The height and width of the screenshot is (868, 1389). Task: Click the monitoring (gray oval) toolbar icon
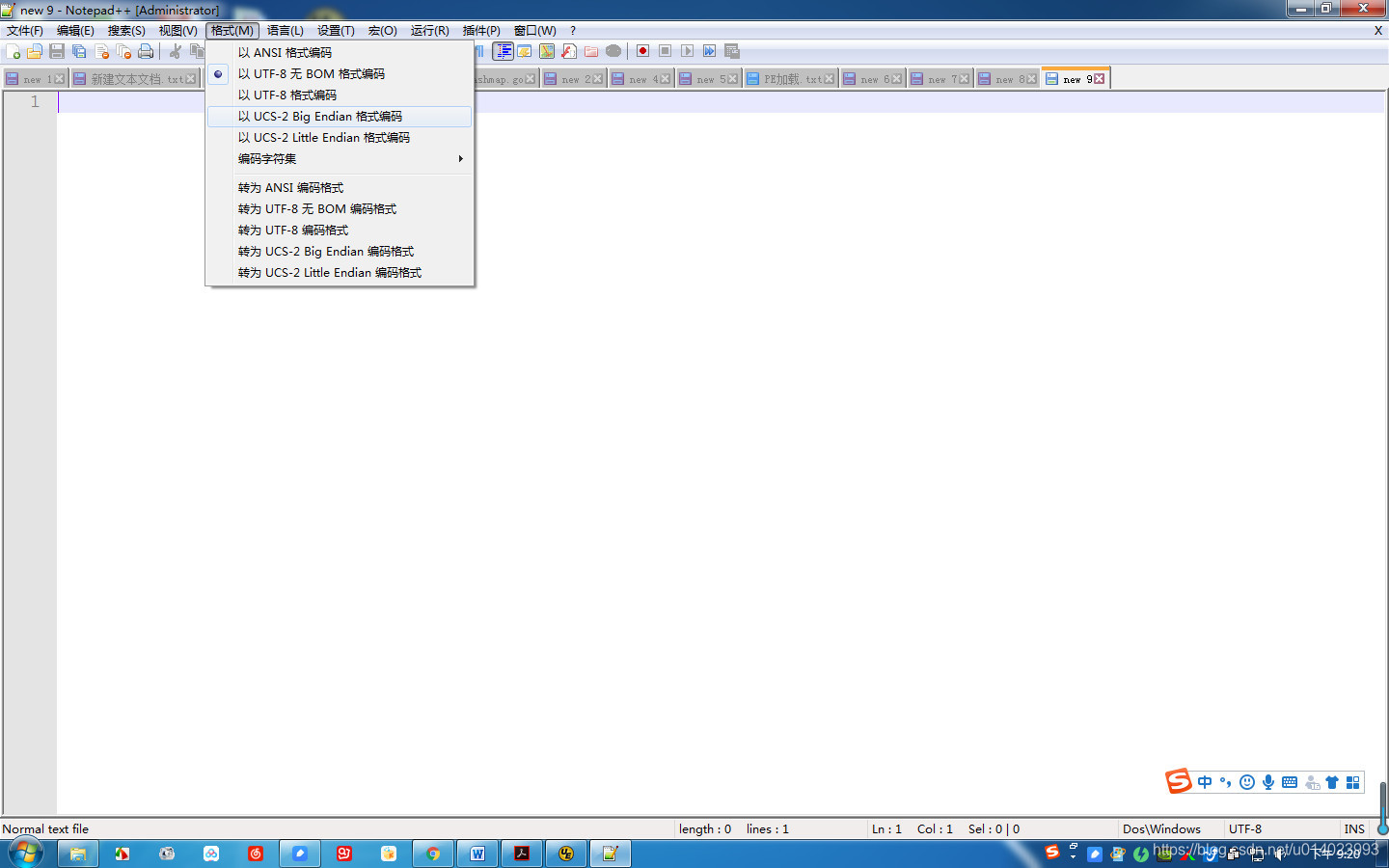click(613, 51)
